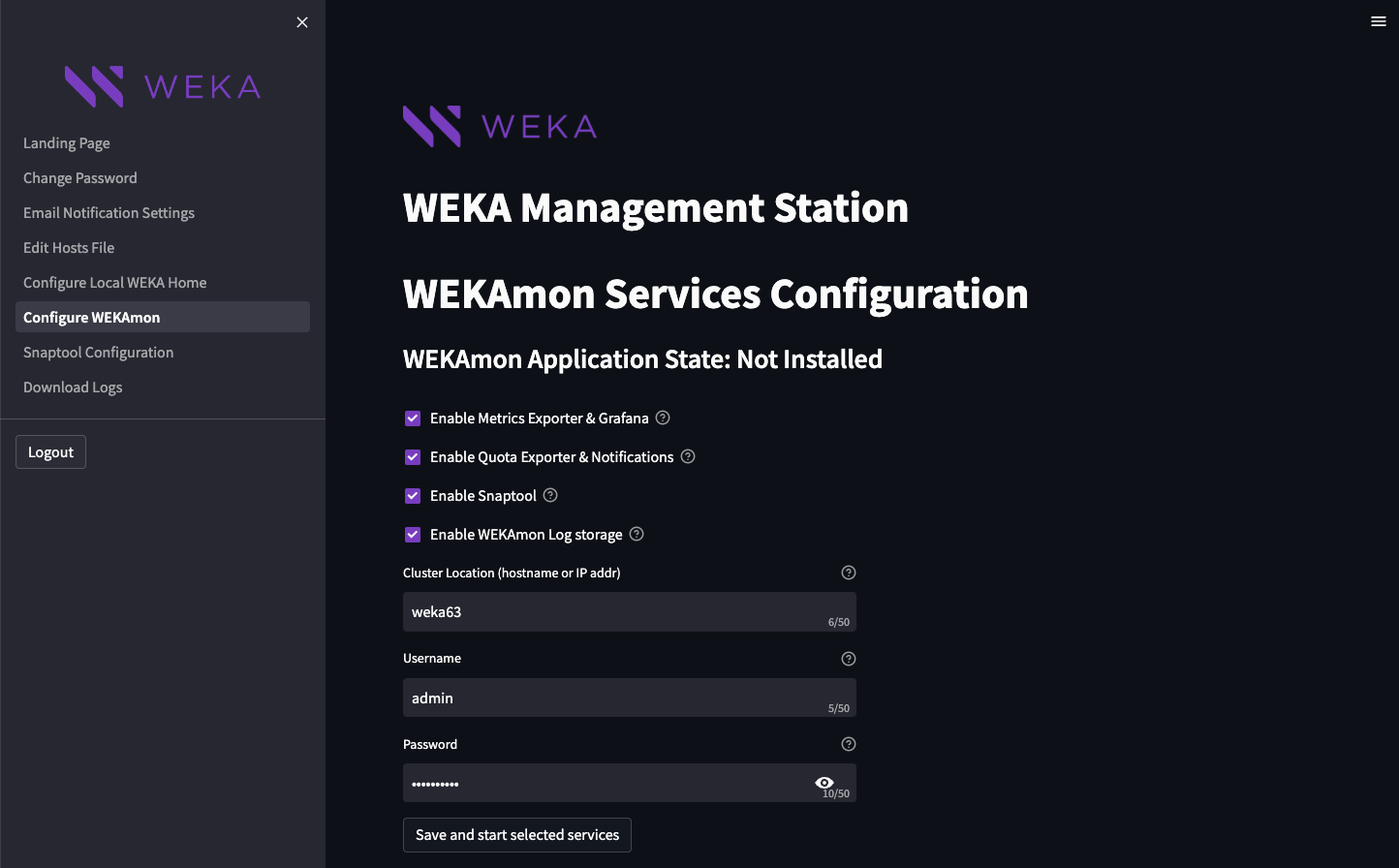Open the hamburger menu in top-right corner

point(1379,21)
